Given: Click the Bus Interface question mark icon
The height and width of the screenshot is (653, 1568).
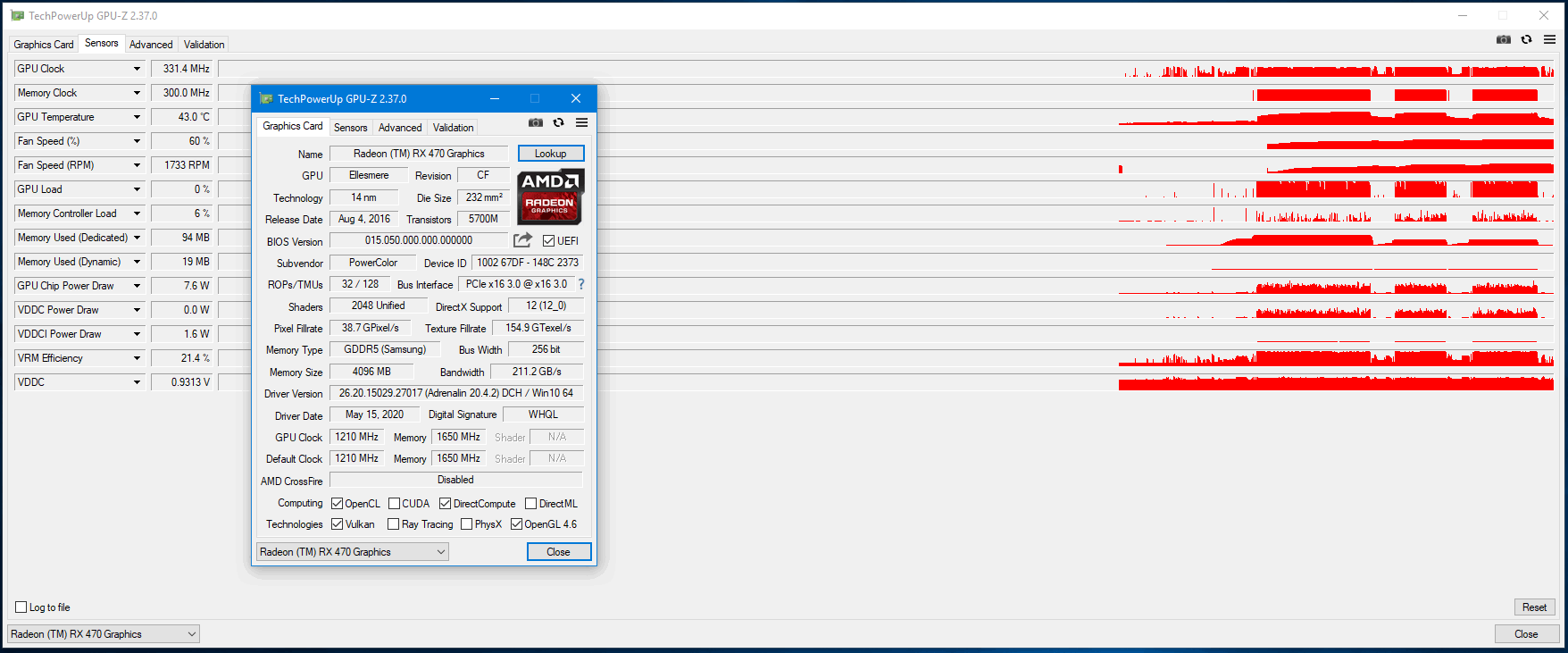Looking at the screenshot, I should click(581, 284).
